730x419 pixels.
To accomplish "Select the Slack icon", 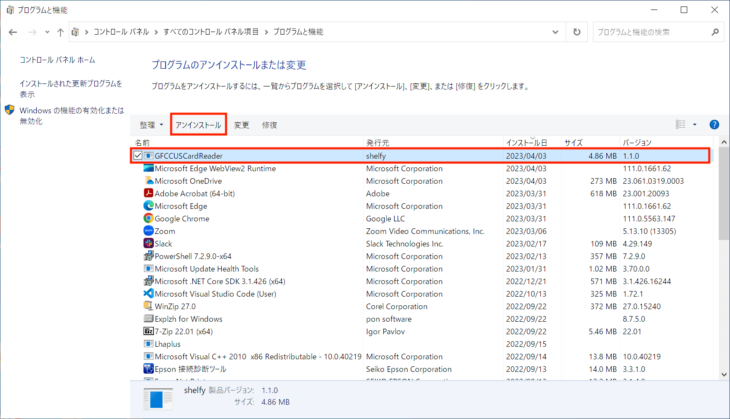I will click(149, 243).
